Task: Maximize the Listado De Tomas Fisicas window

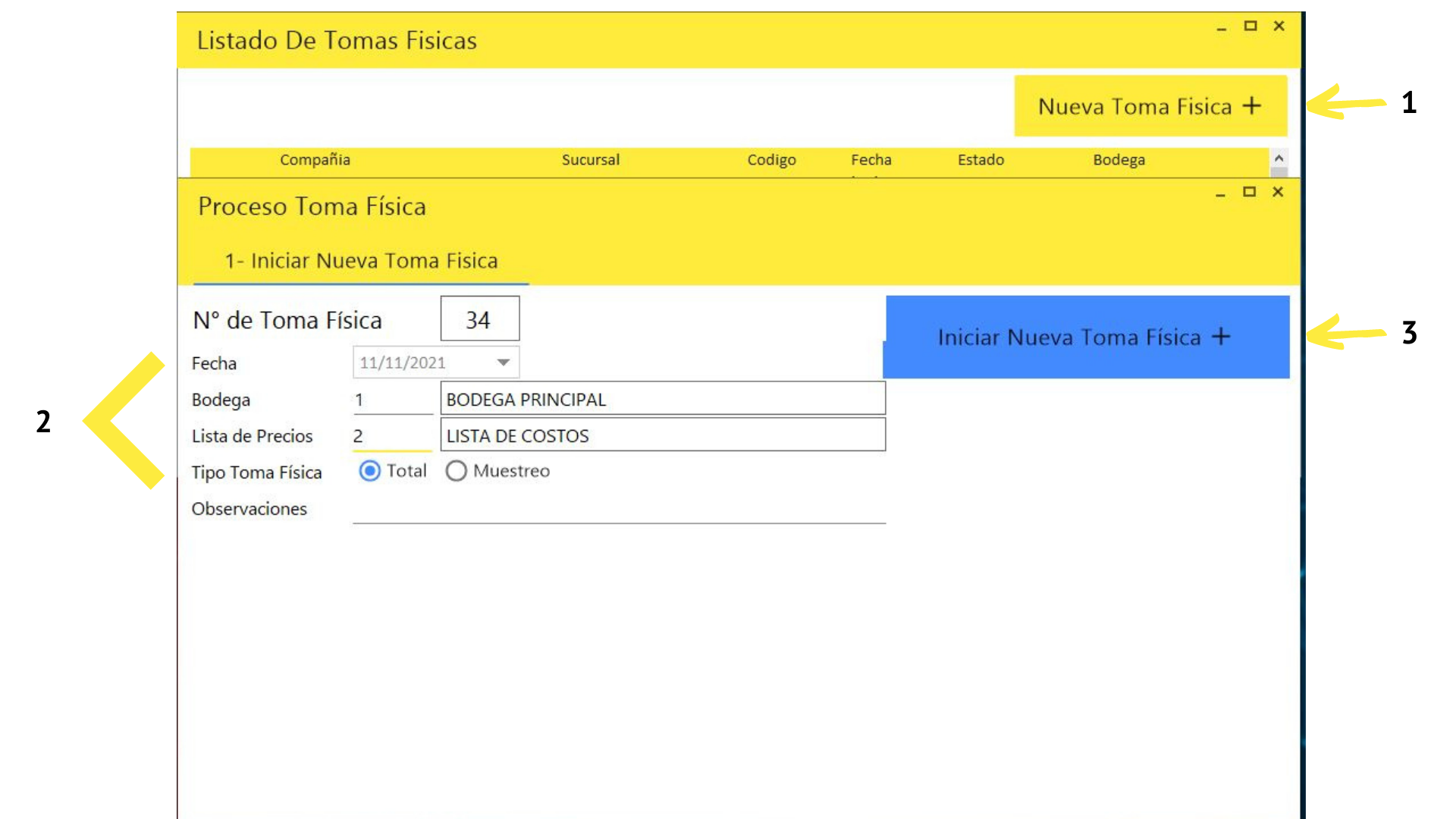Action: [1250, 26]
